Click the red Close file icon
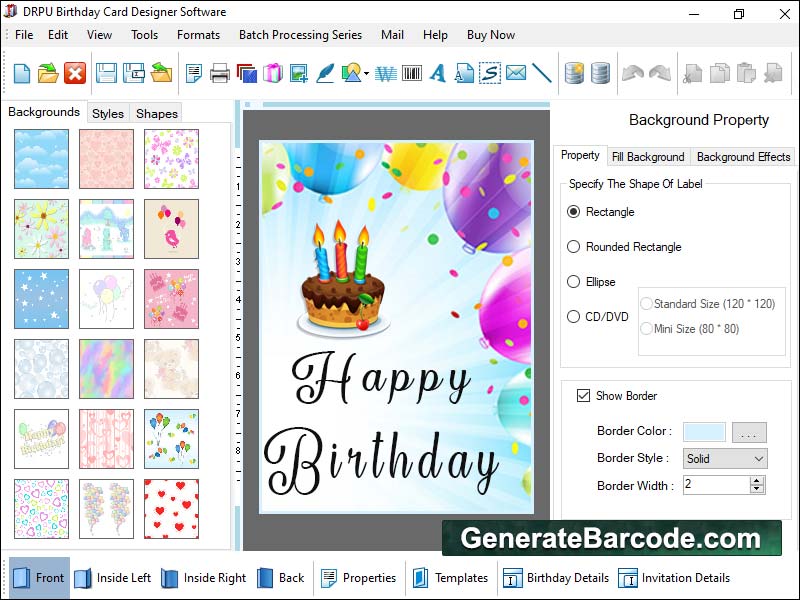The height and width of the screenshot is (600, 800). coord(75,73)
